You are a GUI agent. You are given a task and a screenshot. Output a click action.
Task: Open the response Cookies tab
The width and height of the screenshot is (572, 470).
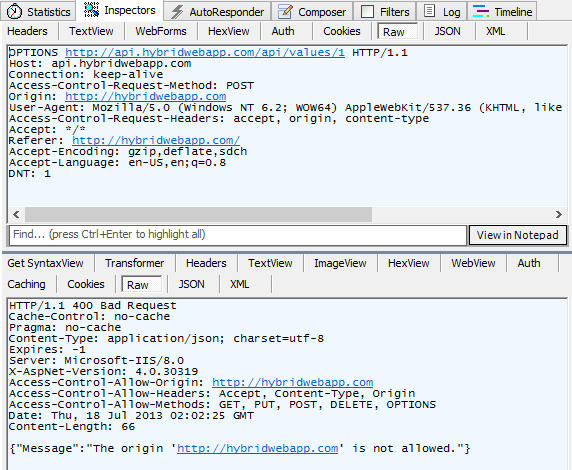click(x=86, y=284)
